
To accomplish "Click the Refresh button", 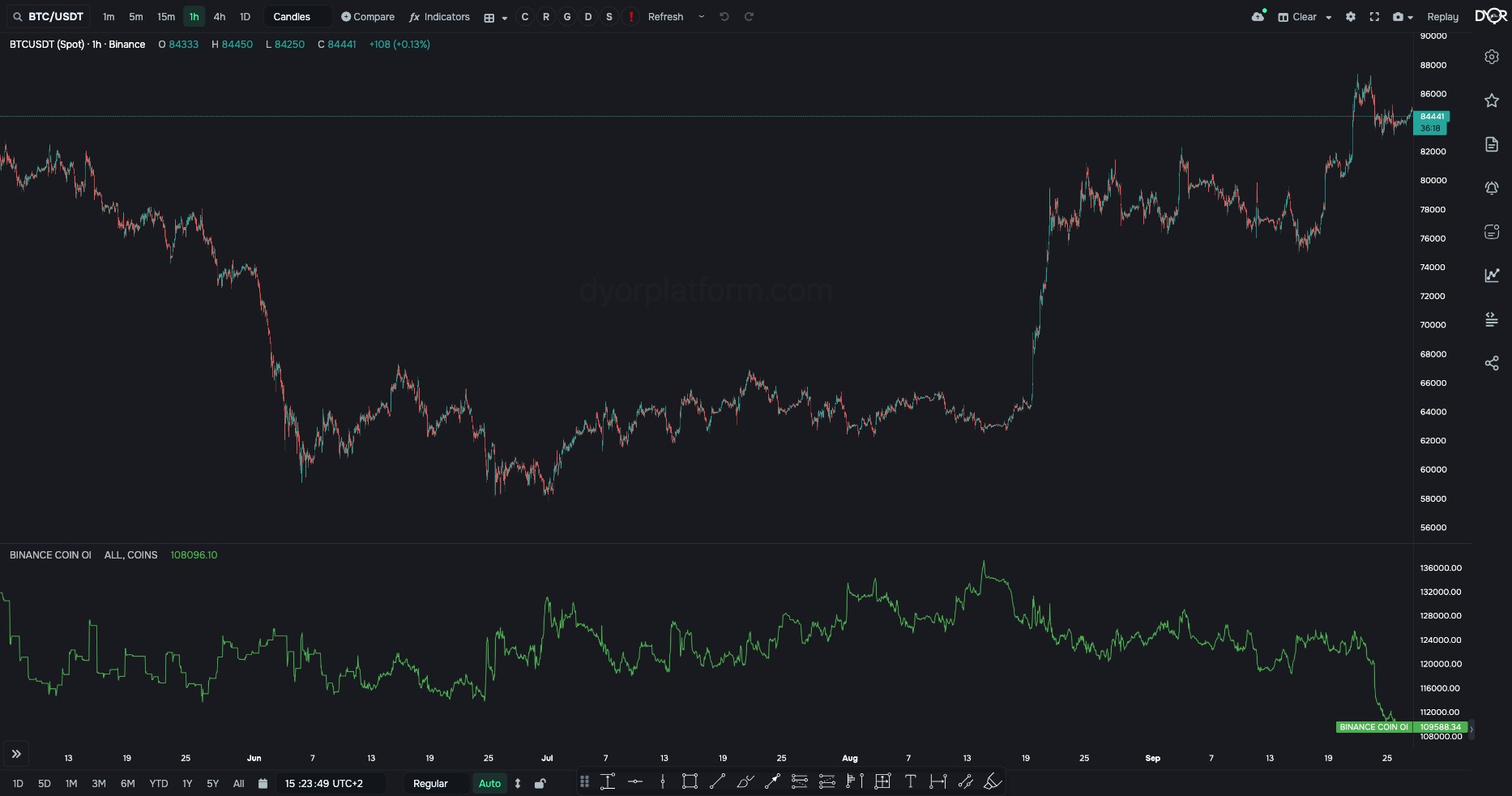I will click(x=666, y=16).
